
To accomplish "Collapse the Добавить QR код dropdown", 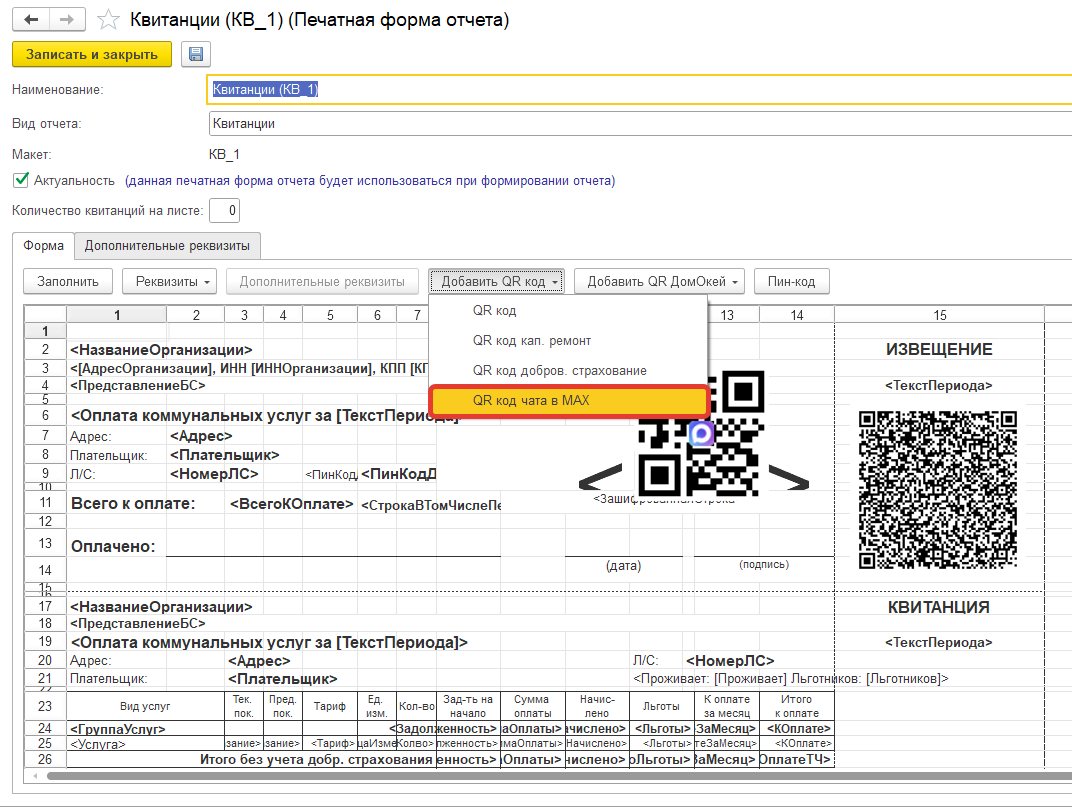I will (498, 281).
